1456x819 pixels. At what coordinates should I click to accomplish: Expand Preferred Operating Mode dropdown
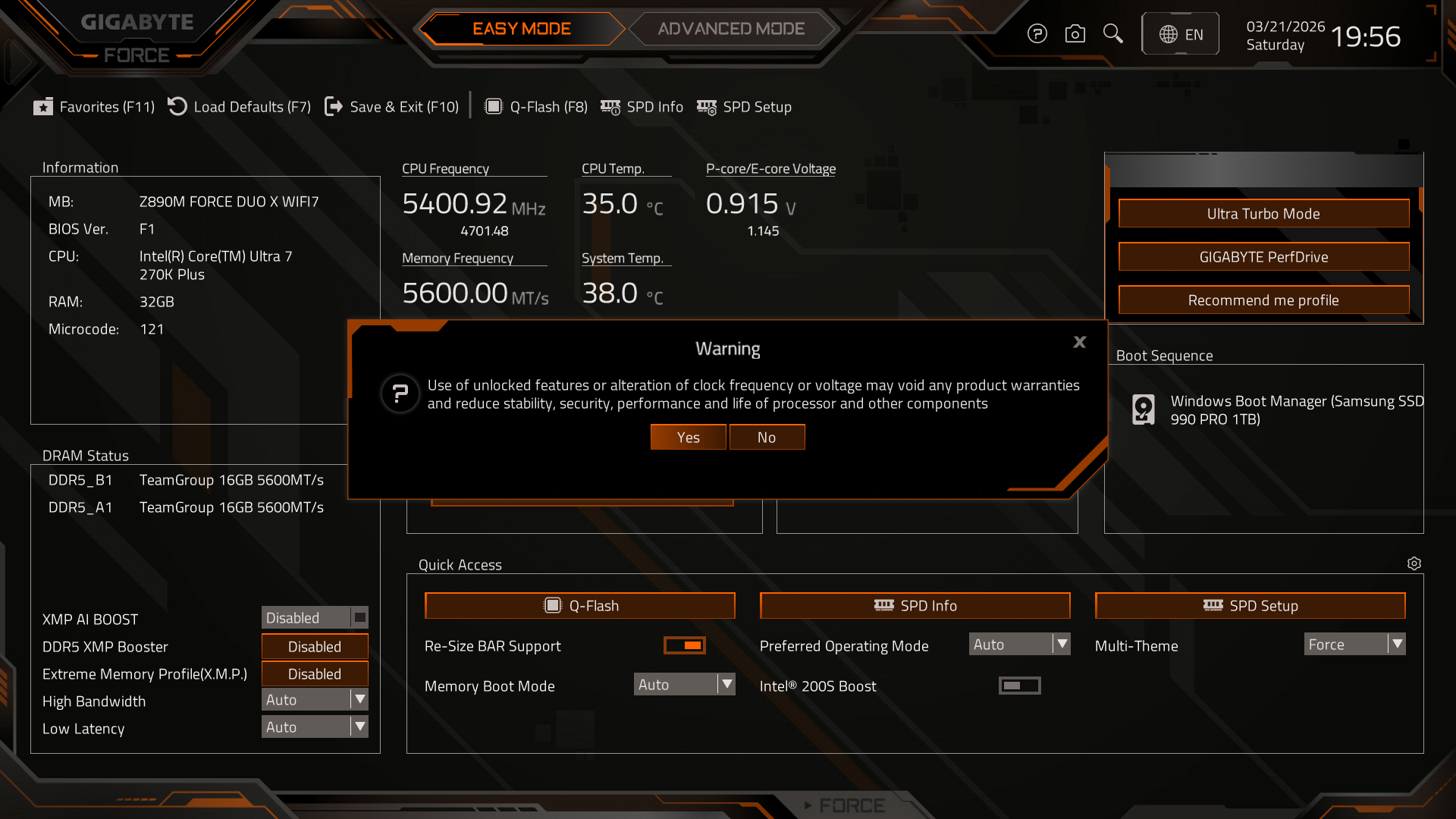pos(1019,645)
